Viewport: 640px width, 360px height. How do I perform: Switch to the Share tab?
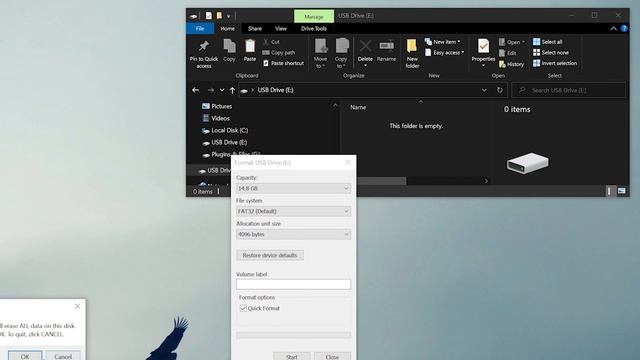[x=255, y=29]
